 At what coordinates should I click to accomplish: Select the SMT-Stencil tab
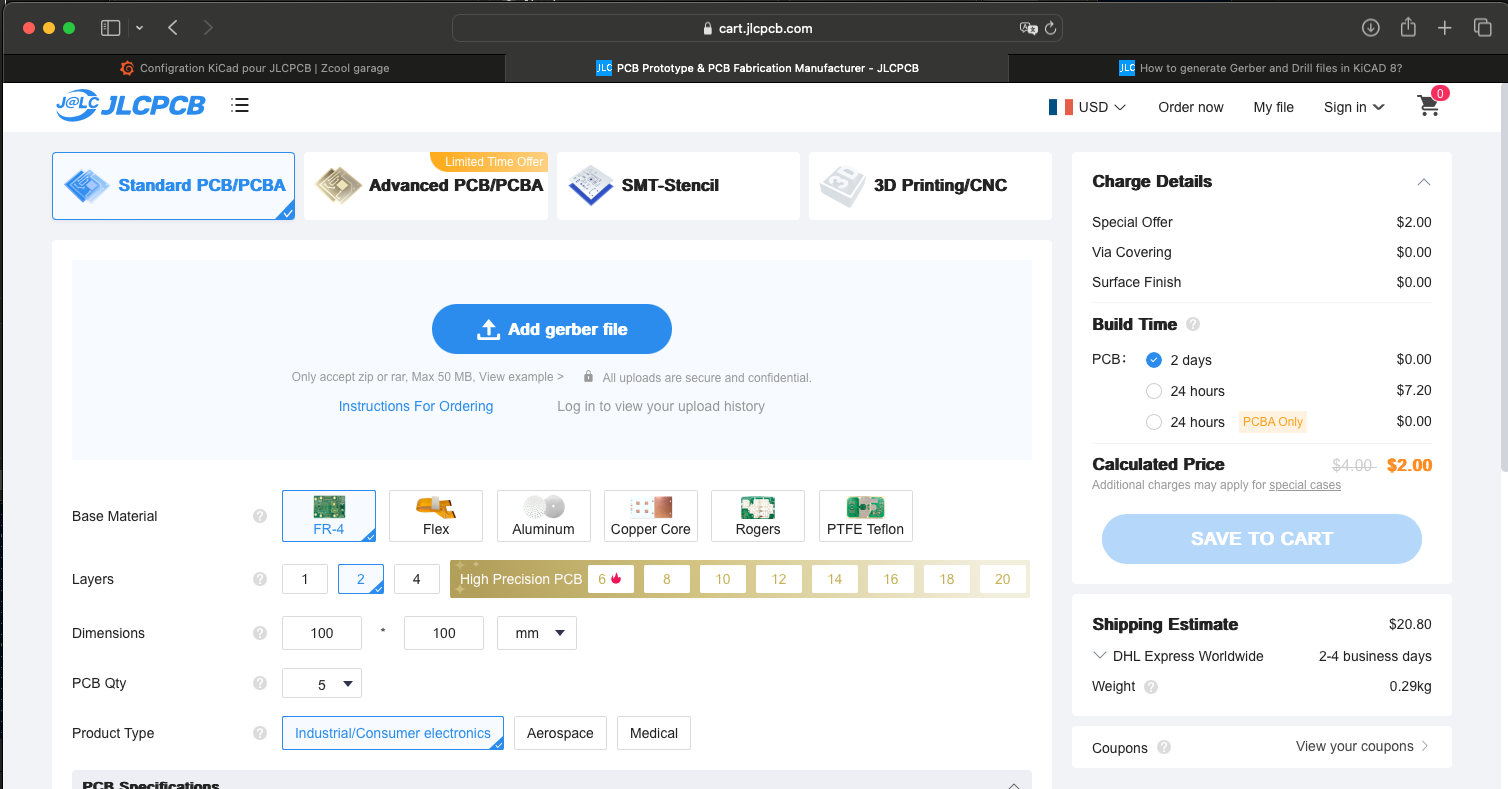[678, 186]
